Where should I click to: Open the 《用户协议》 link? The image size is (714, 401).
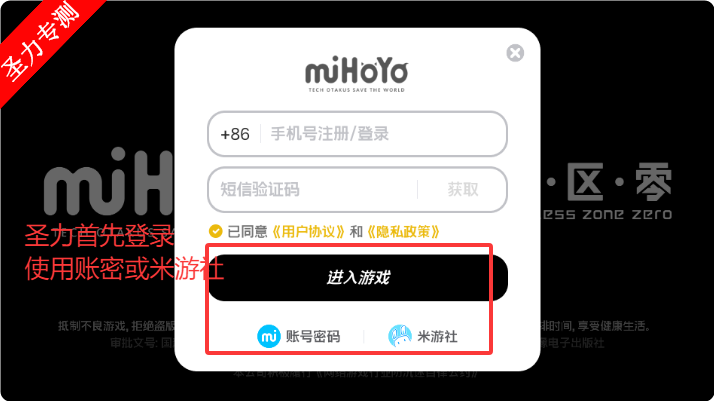click(308, 232)
